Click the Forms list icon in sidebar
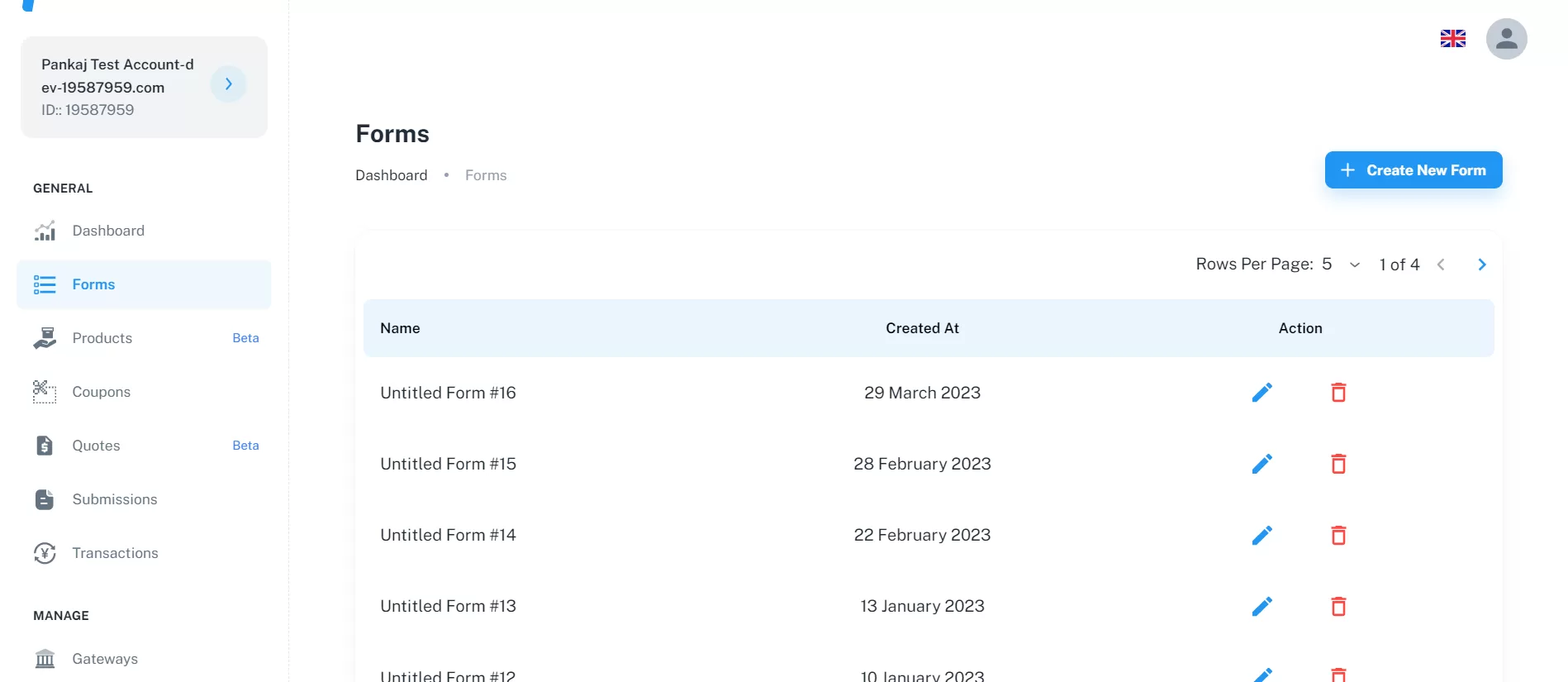The width and height of the screenshot is (1568, 682). tap(45, 284)
